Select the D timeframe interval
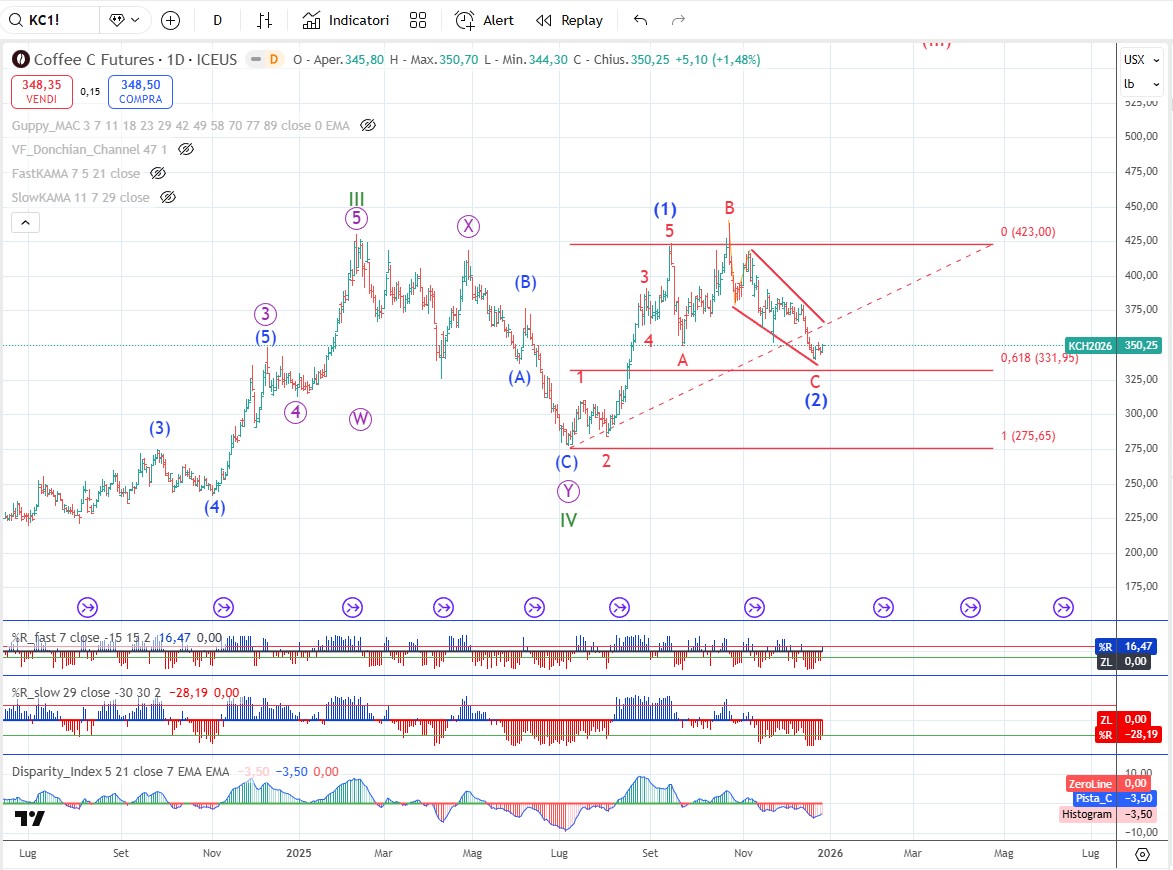Viewport: 1173px width, 870px height. tap(218, 20)
